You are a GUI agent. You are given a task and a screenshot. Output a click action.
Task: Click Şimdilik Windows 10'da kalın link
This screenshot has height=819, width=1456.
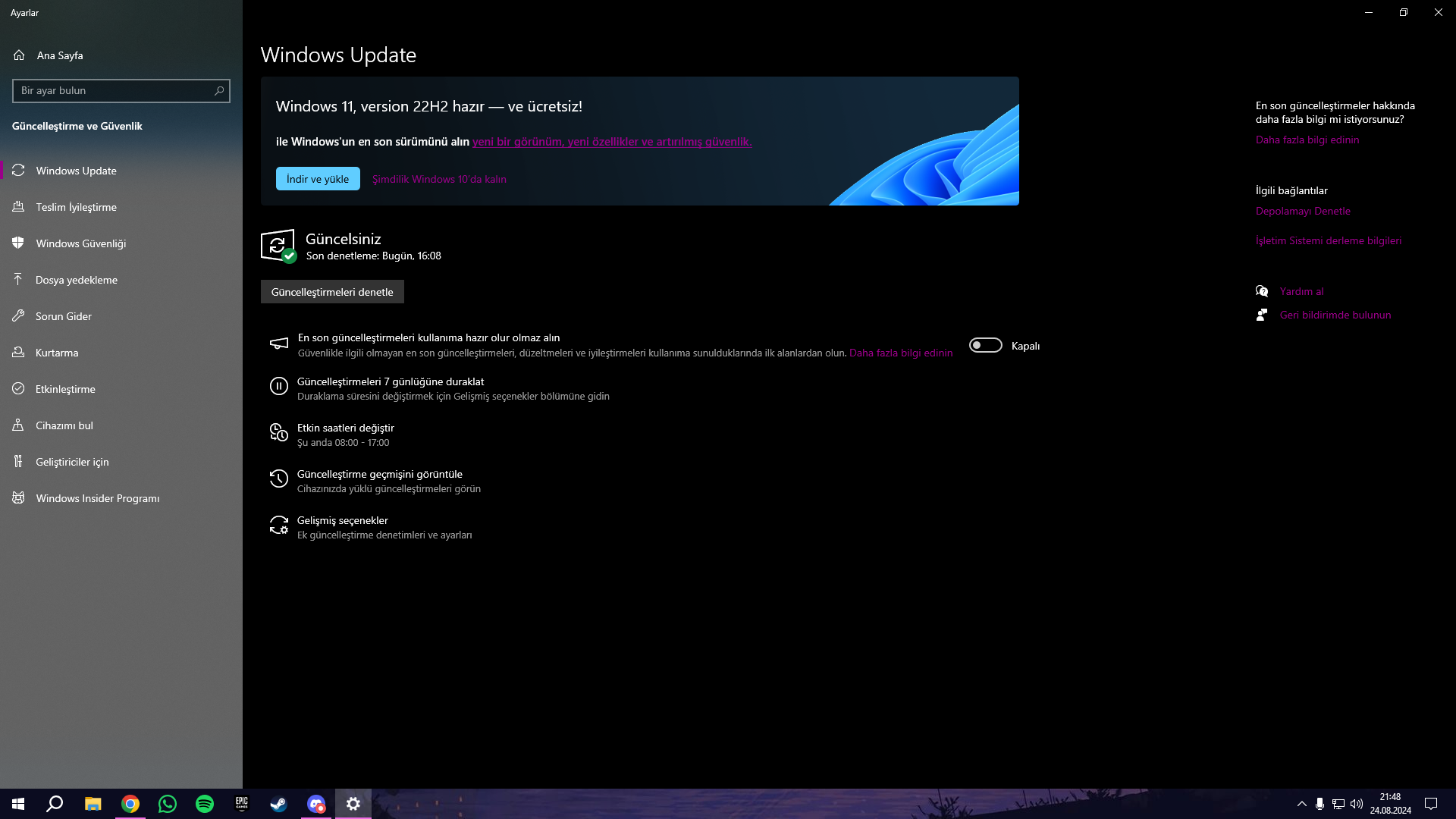tap(439, 180)
